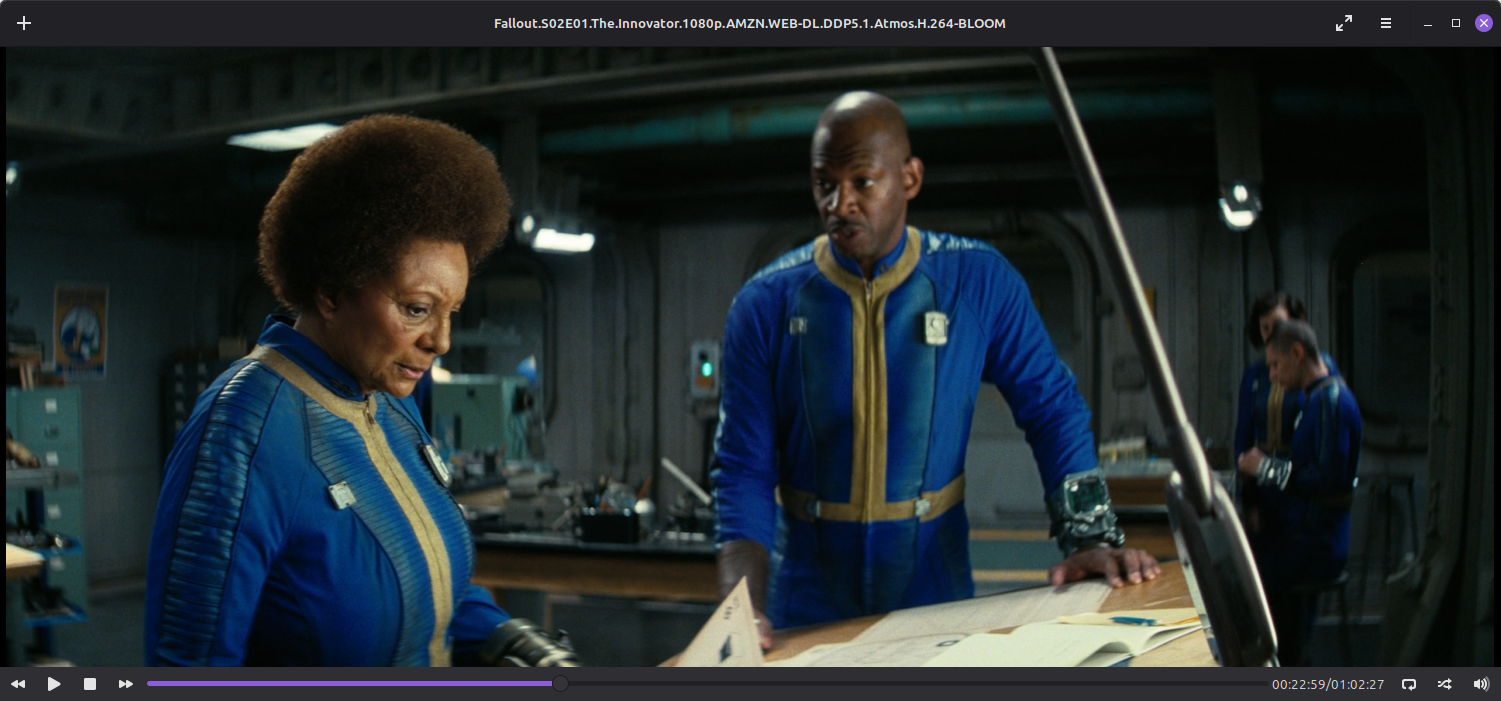The height and width of the screenshot is (701, 1501).
Task: Toggle repeat/loop playback mode
Action: (x=1409, y=684)
